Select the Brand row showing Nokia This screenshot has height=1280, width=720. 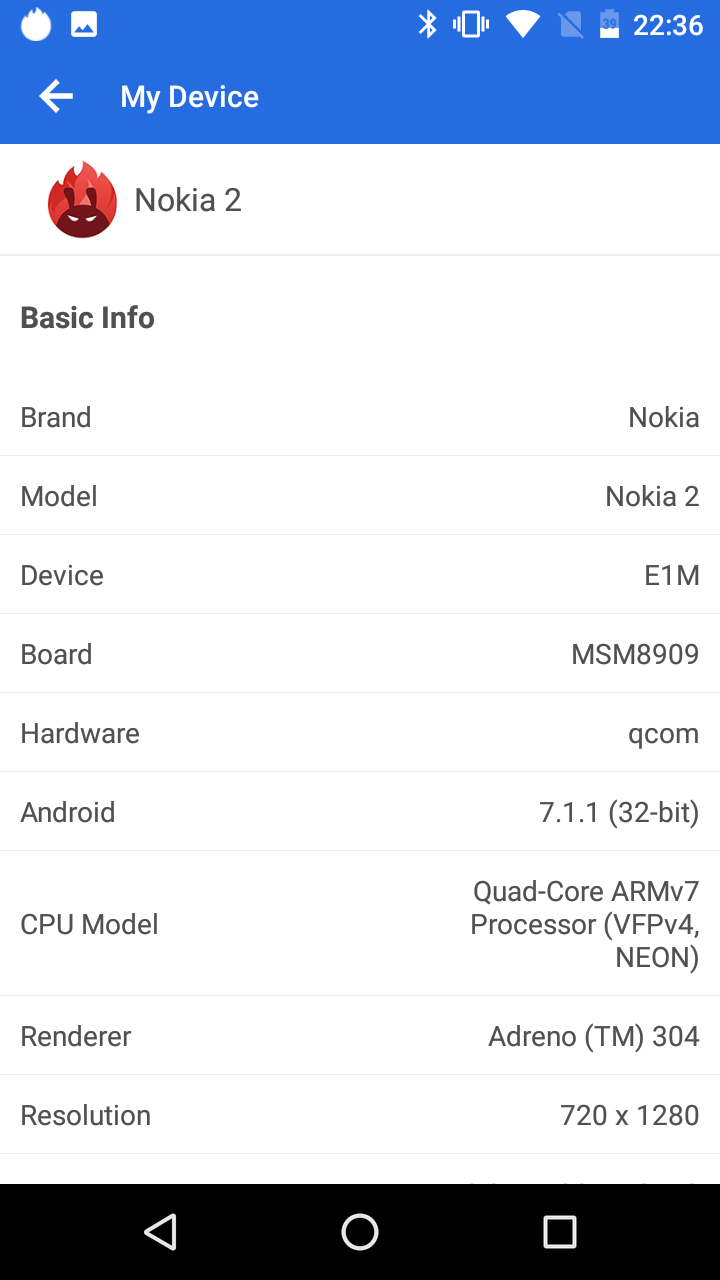(x=360, y=417)
